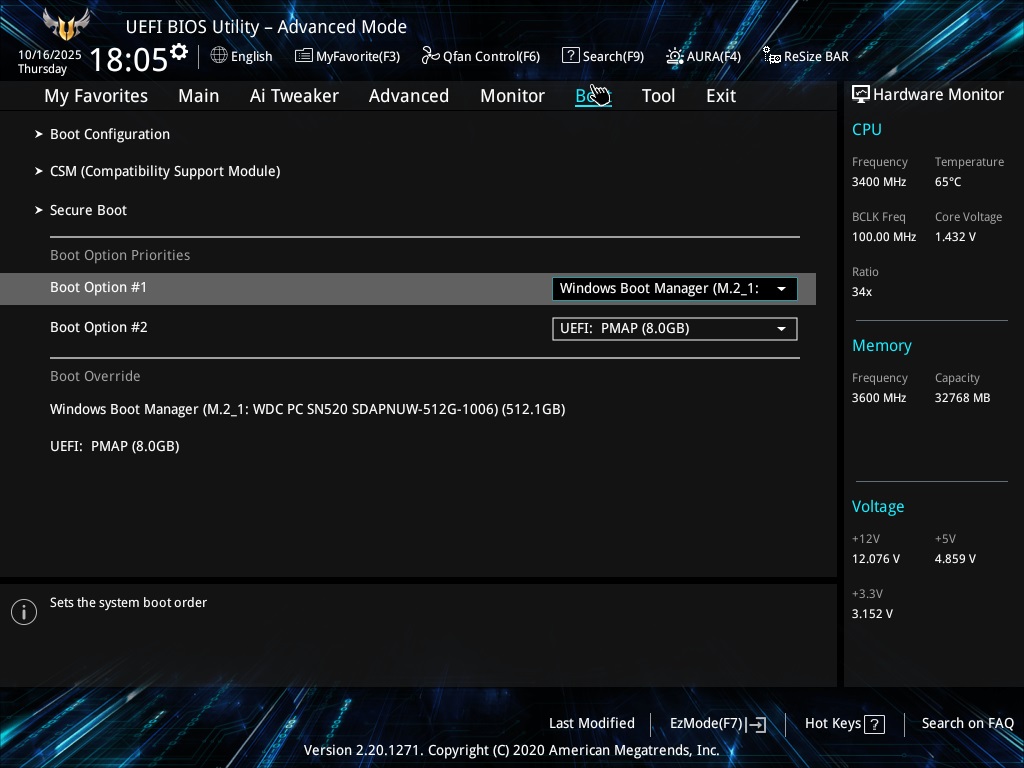Click the memory capacity 32768 MB
The image size is (1024, 768).
click(963, 398)
